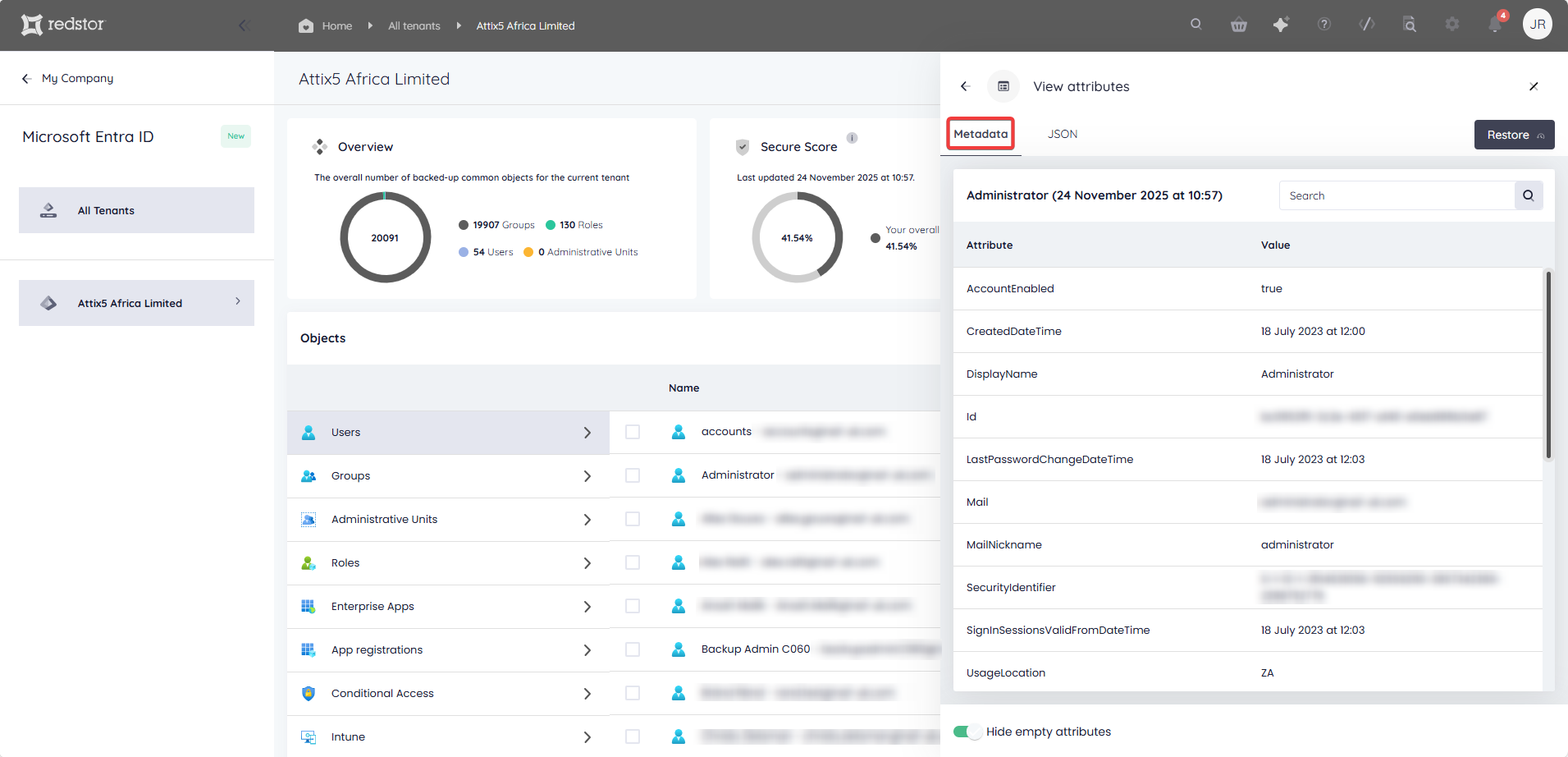Click the Administrative Units category icon
This screenshot has height=757, width=1568.
(309, 520)
